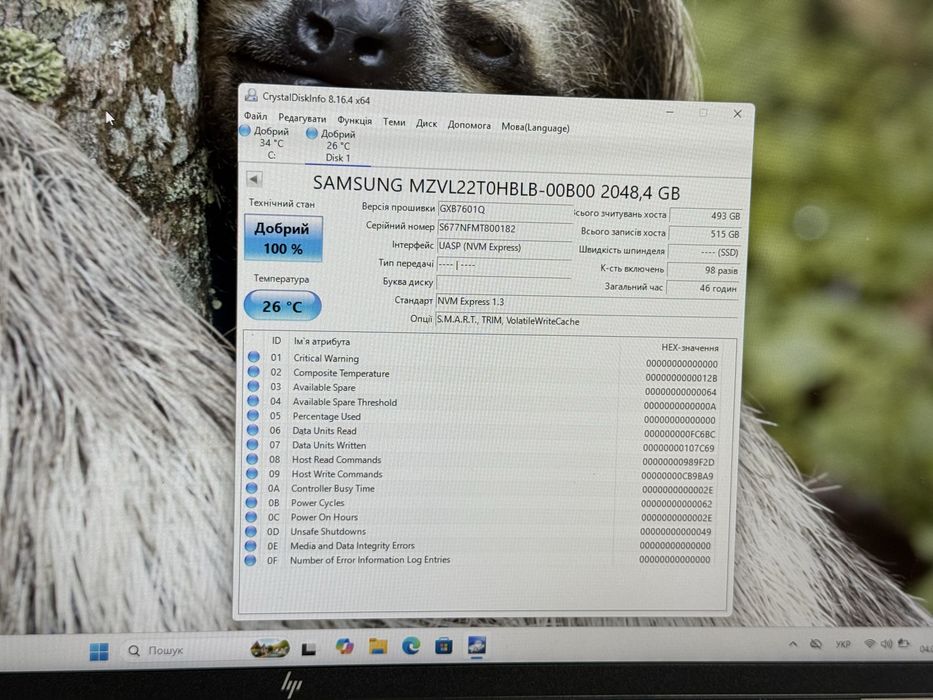Open the Редагувати menu
This screenshot has width=933, height=700.
[x=302, y=118]
